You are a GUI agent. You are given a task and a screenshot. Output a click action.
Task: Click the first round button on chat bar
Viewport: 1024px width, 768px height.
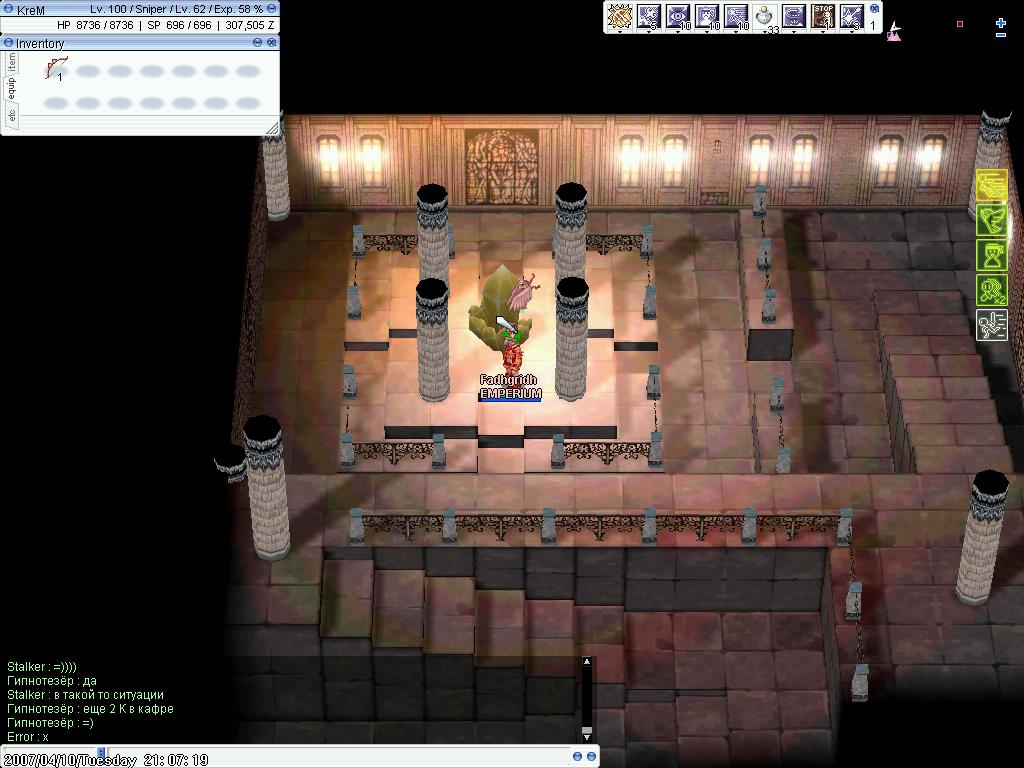577,756
